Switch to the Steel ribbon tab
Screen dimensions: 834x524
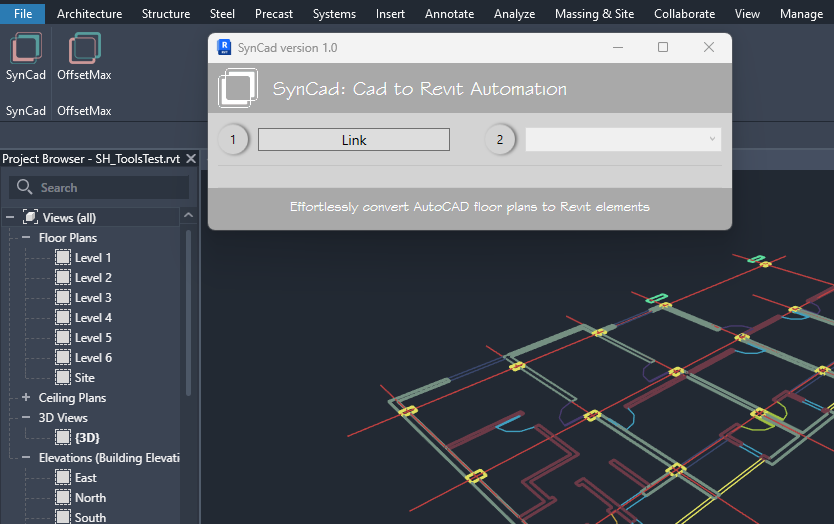pyautogui.click(x=222, y=14)
